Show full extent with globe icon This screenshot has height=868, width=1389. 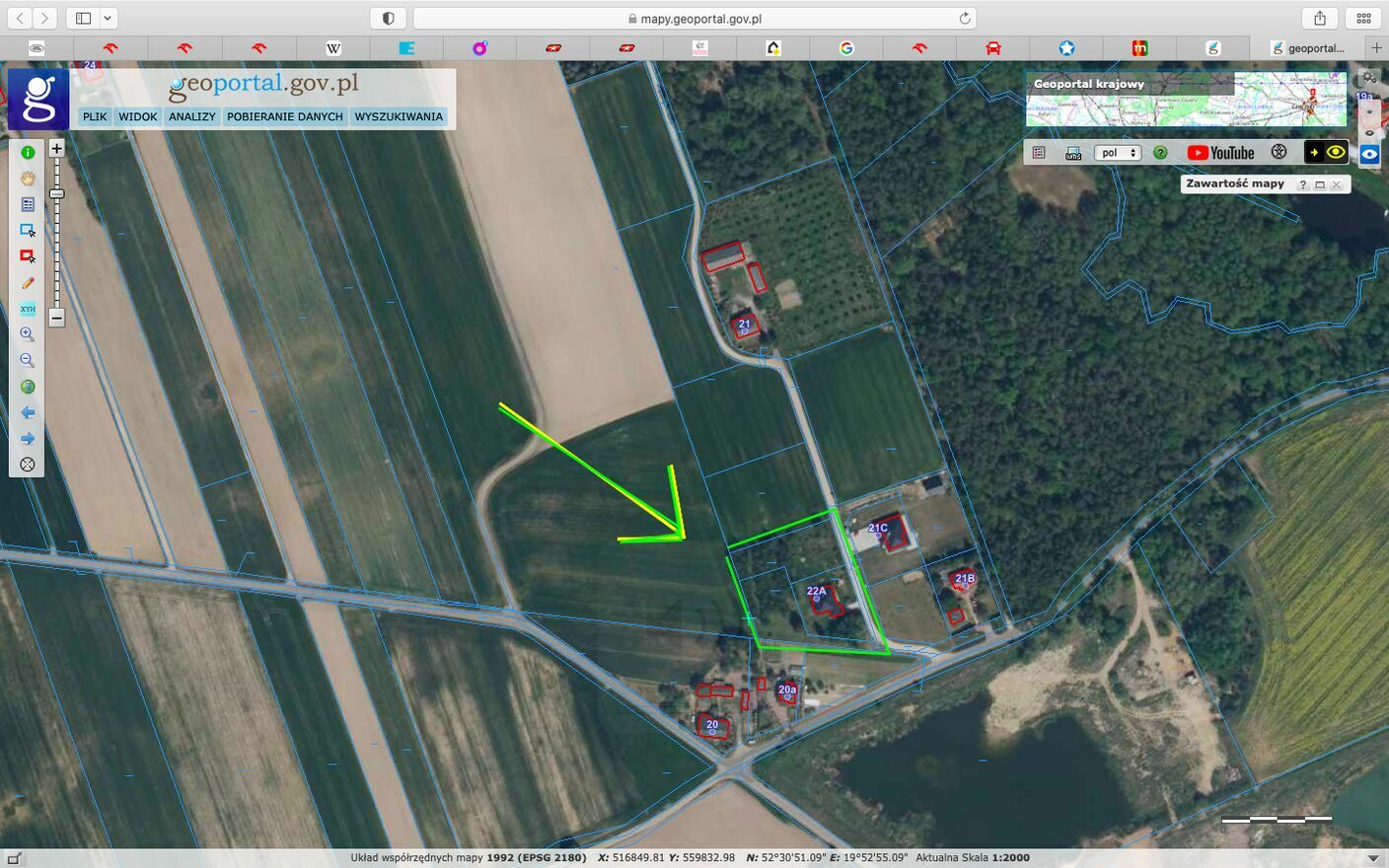click(28, 387)
